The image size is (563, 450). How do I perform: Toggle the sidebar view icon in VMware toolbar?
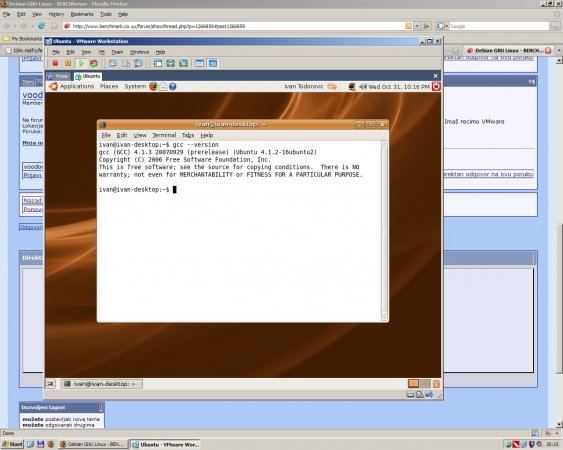pyautogui.click(x=158, y=64)
